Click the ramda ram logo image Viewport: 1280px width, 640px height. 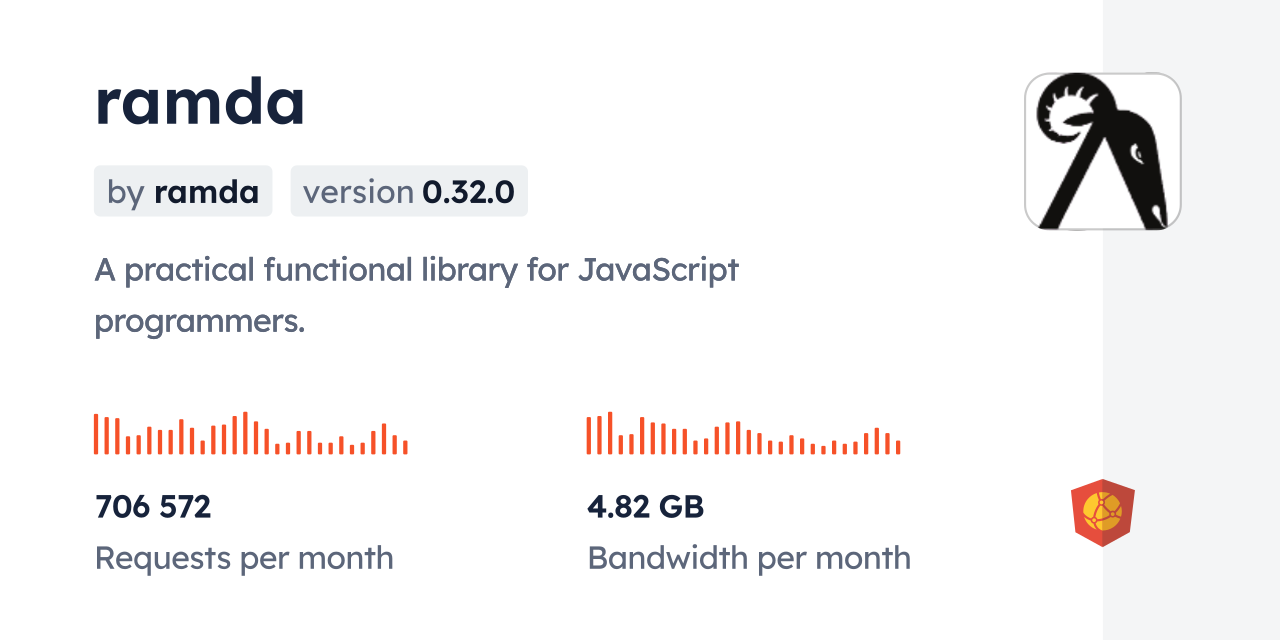pos(1102,151)
